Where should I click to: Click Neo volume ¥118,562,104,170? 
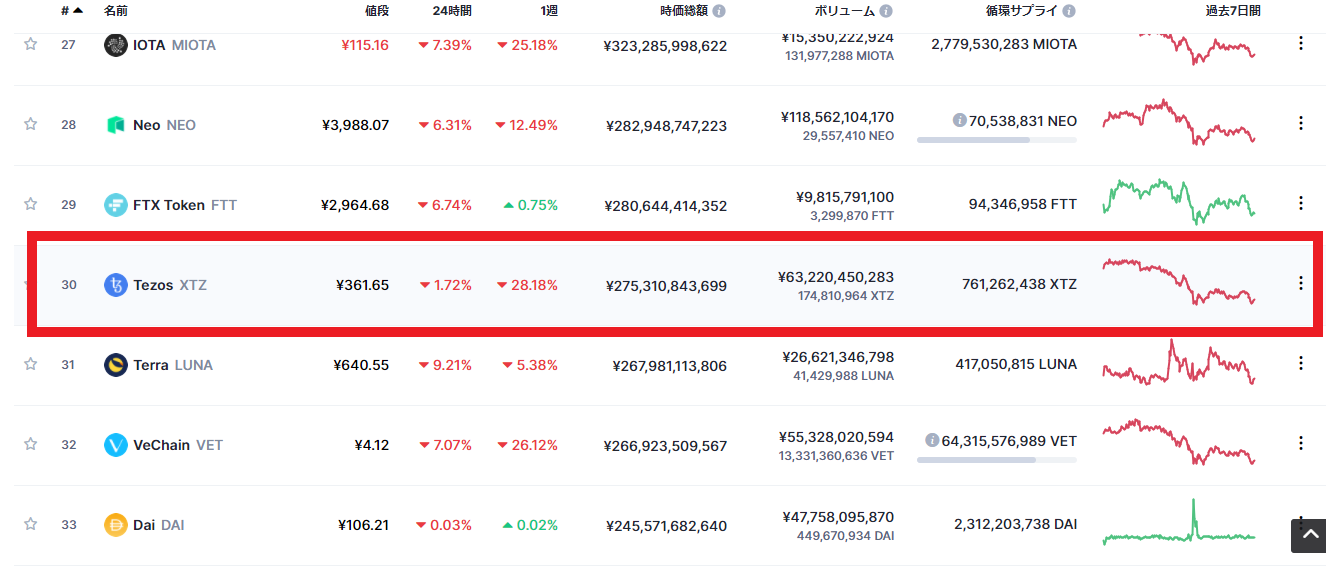[838, 117]
